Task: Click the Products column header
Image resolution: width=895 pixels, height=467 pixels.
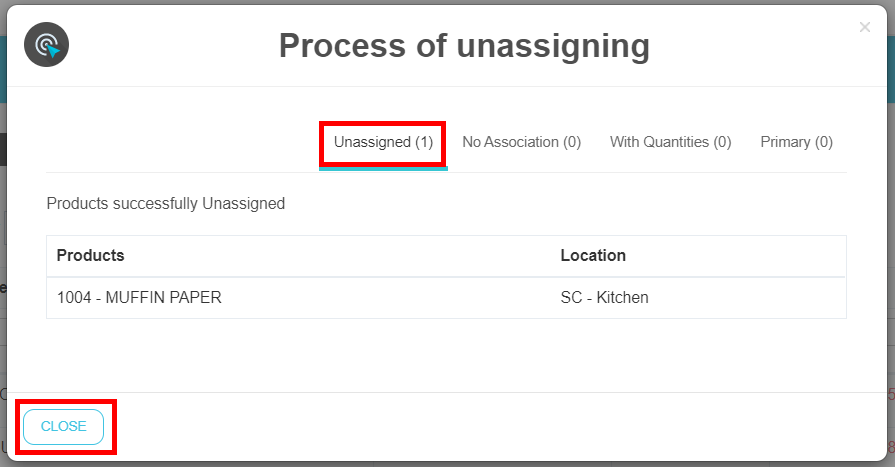Action: tap(90, 256)
